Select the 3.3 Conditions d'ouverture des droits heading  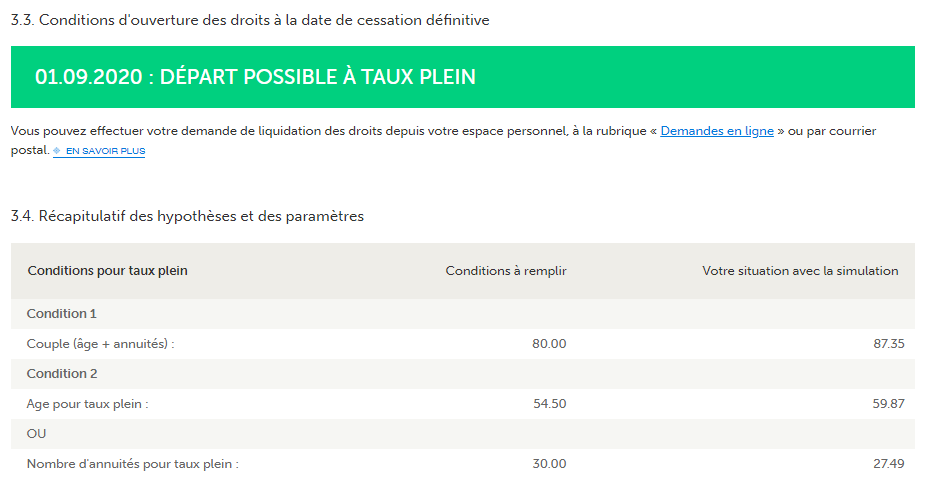tap(250, 20)
